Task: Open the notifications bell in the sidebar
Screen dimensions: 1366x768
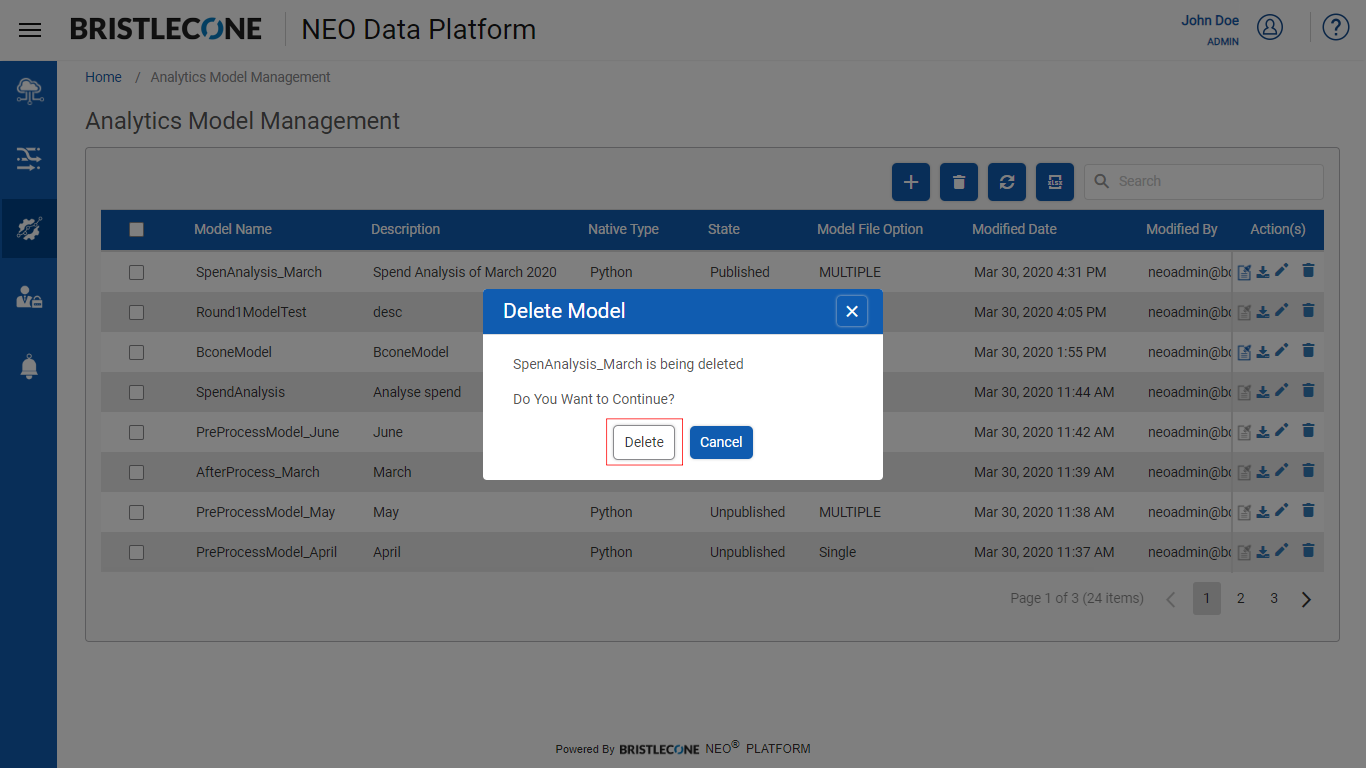Action: (29, 367)
